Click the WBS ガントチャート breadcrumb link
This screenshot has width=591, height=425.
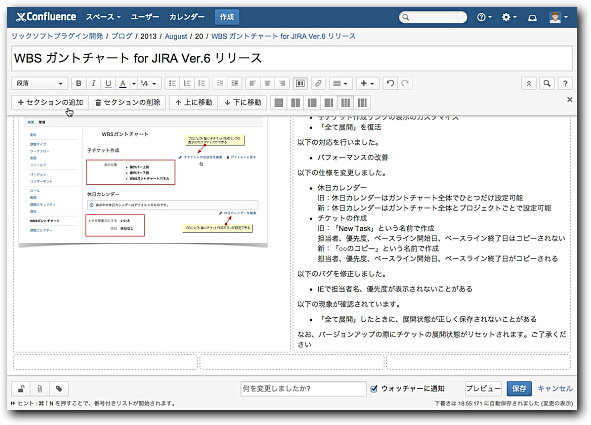pyautogui.click(x=283, y=36)
